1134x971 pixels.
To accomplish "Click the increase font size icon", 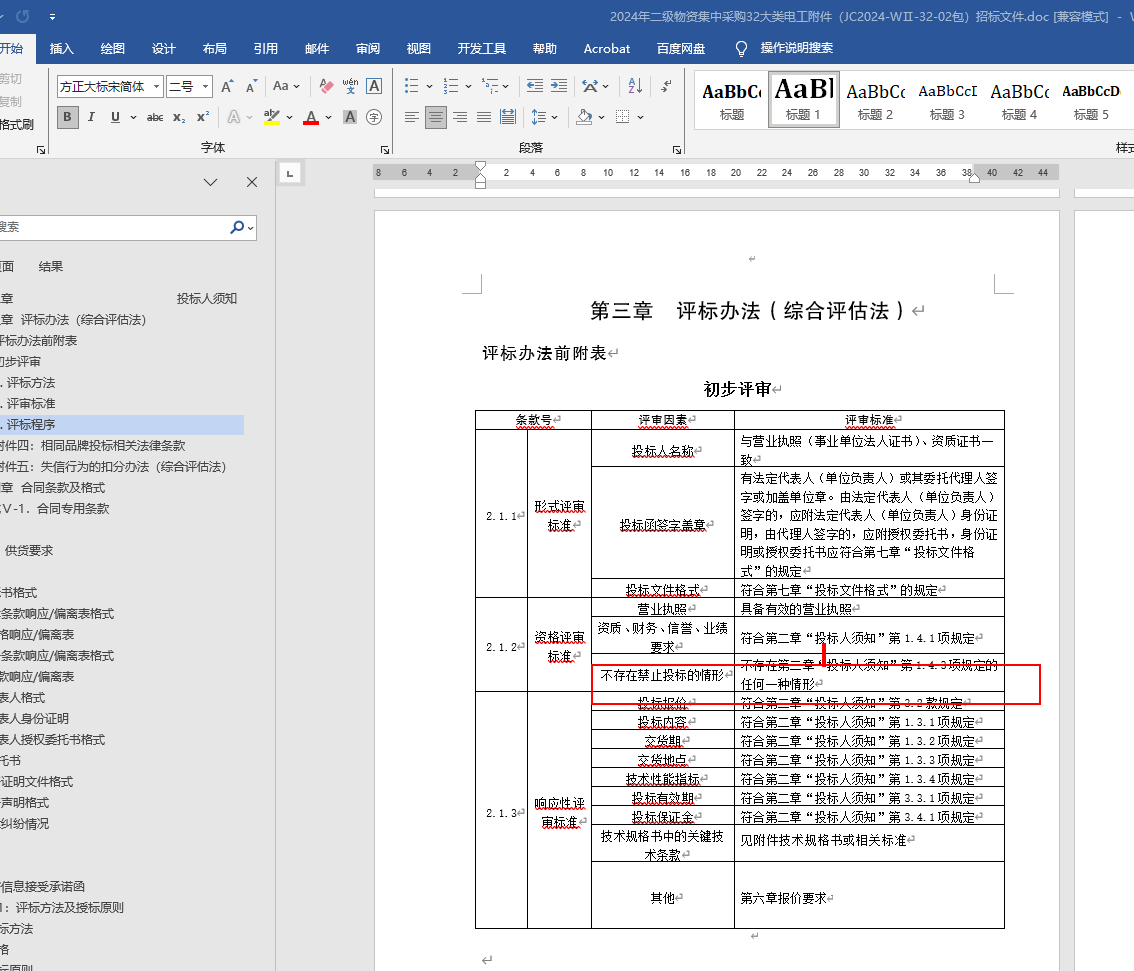I will (x=228, y=87).
